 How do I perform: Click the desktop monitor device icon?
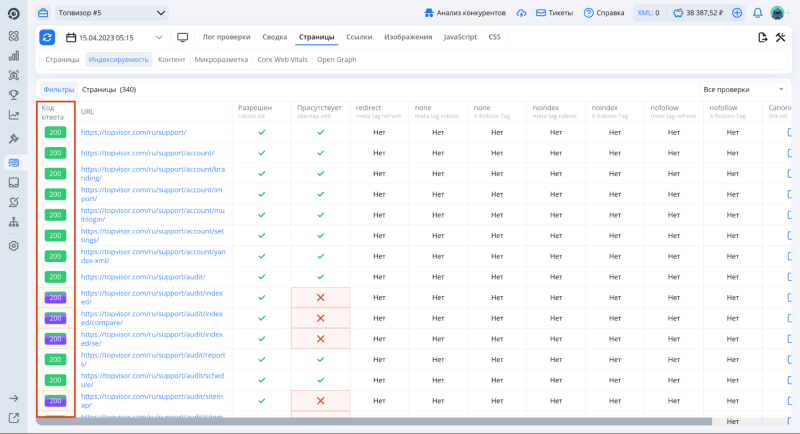[x=182, y=37]
